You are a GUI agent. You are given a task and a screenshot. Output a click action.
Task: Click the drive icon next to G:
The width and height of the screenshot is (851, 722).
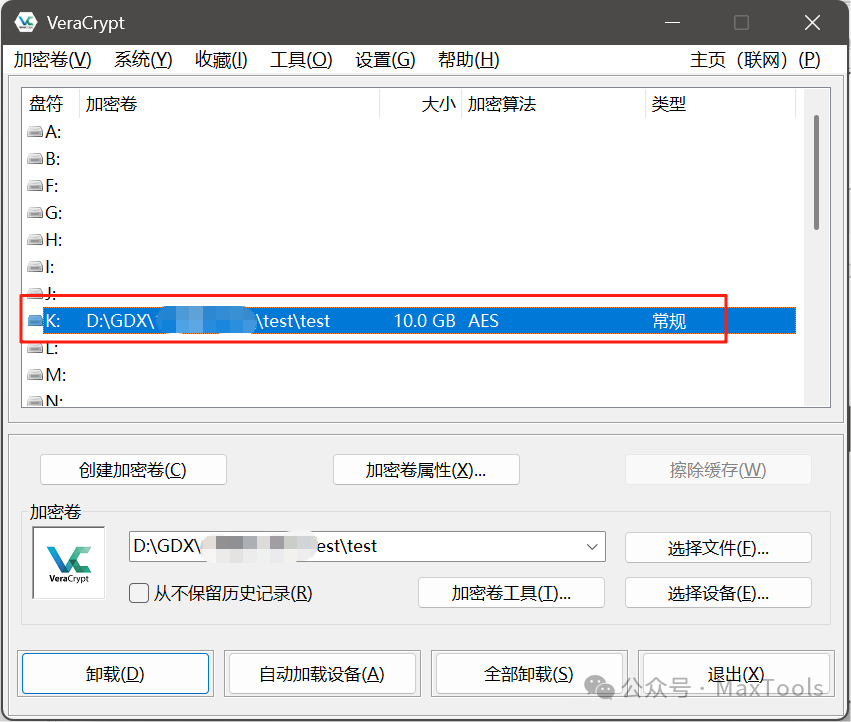click(35, 213)
